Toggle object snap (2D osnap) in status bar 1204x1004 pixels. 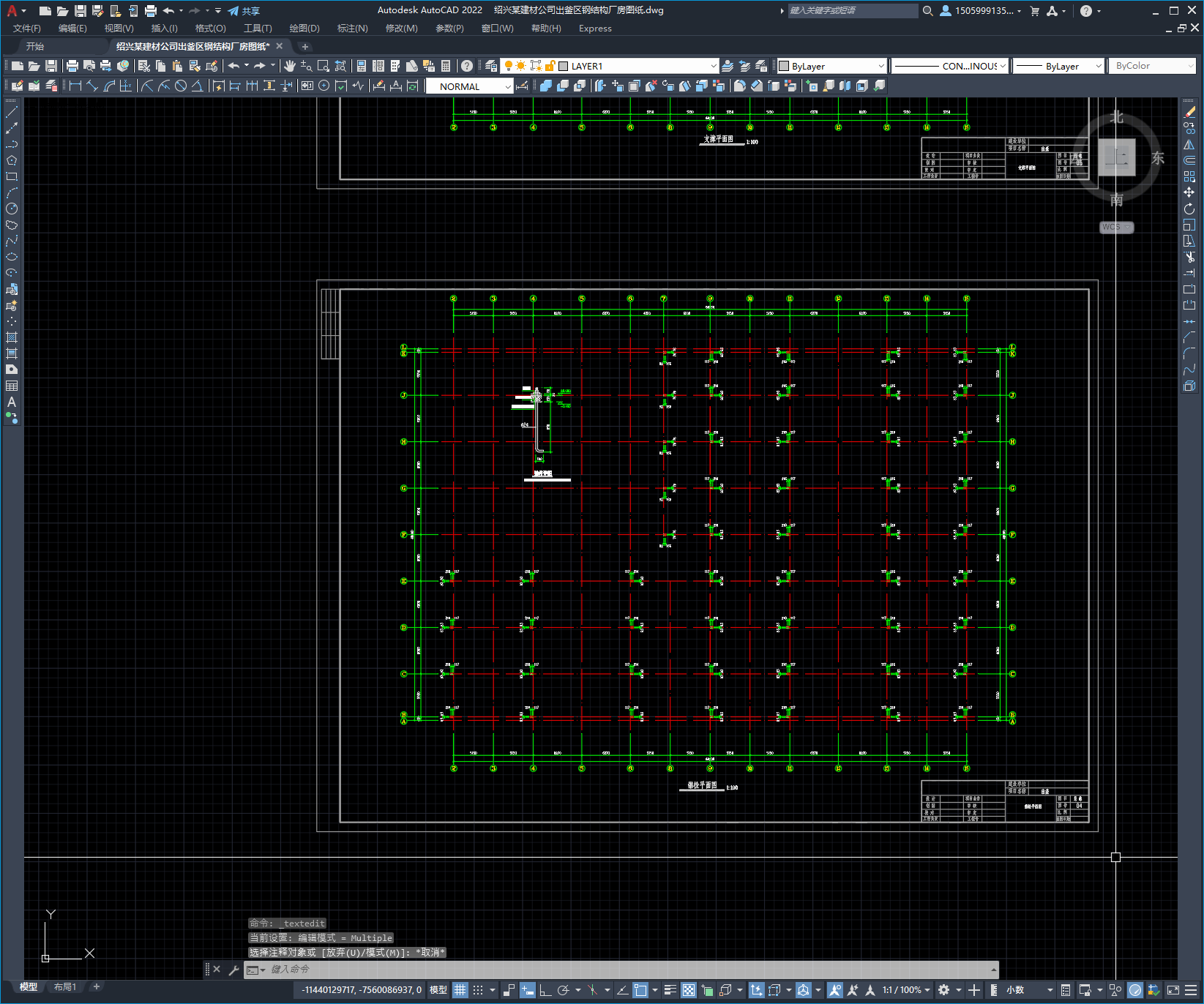click(640, 990)
